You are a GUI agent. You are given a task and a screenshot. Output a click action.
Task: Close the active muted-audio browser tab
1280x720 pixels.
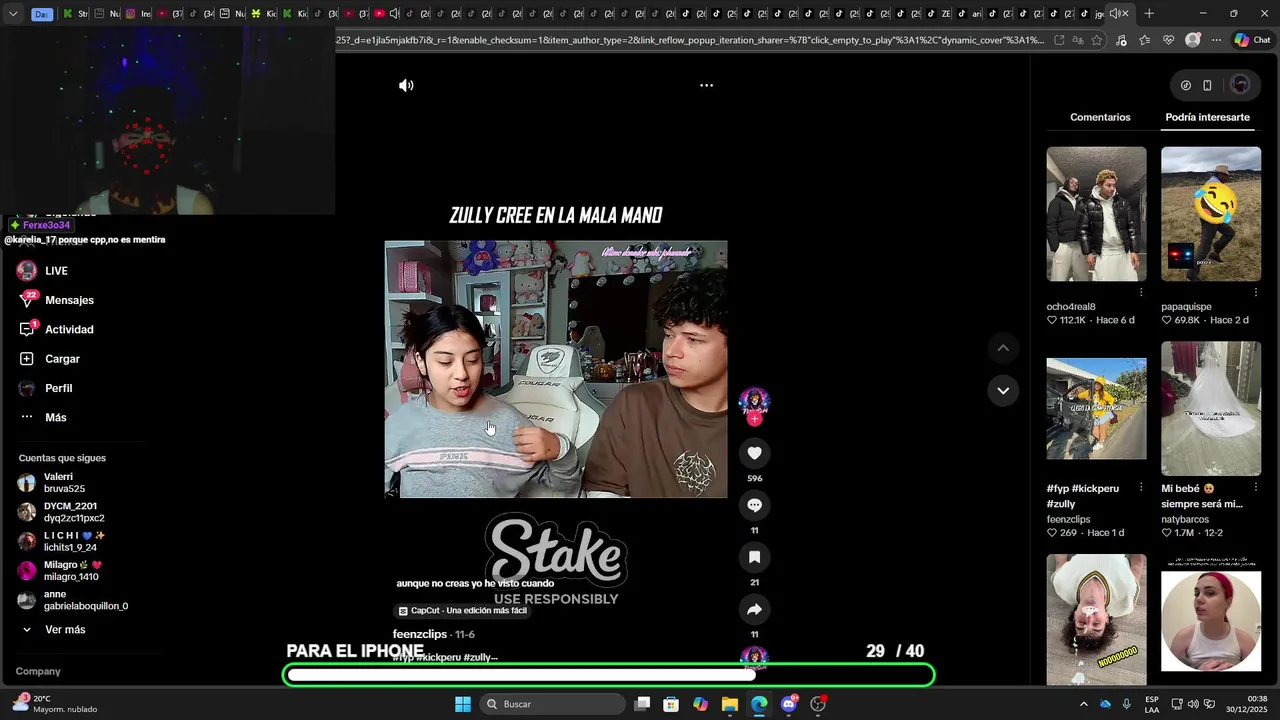tap(1125, 14)
